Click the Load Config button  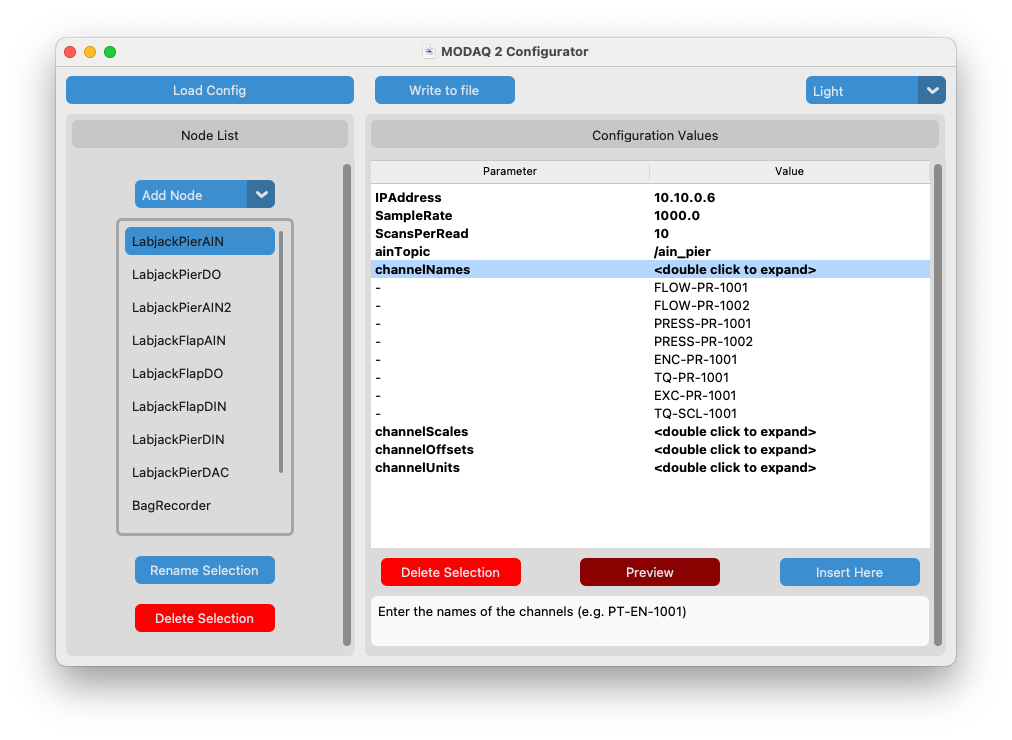coord(210,90)
